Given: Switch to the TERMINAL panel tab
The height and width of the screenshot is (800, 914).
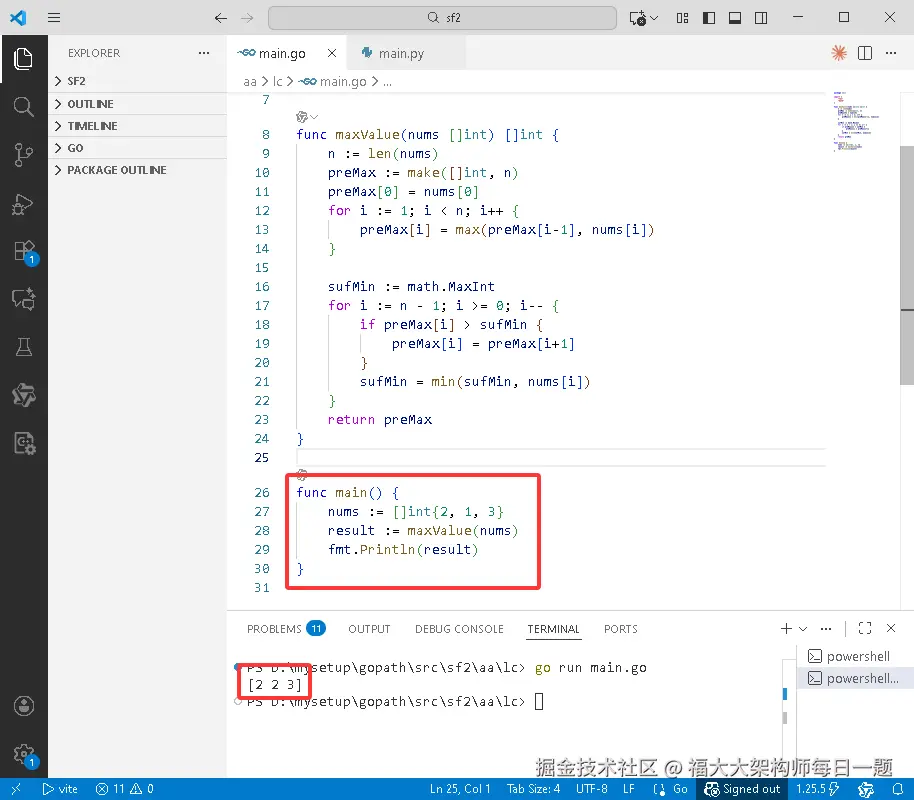Looking at the screenshot, I should tap(553, 629).
